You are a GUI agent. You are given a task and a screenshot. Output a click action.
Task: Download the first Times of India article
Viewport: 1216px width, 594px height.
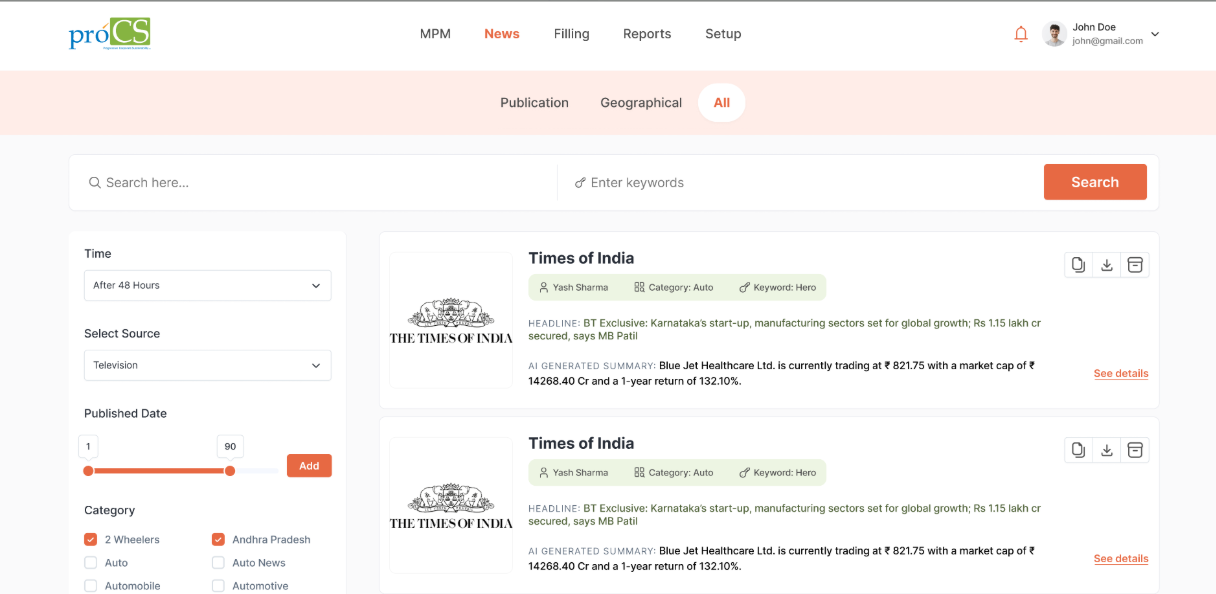[x=1107, y=265]
